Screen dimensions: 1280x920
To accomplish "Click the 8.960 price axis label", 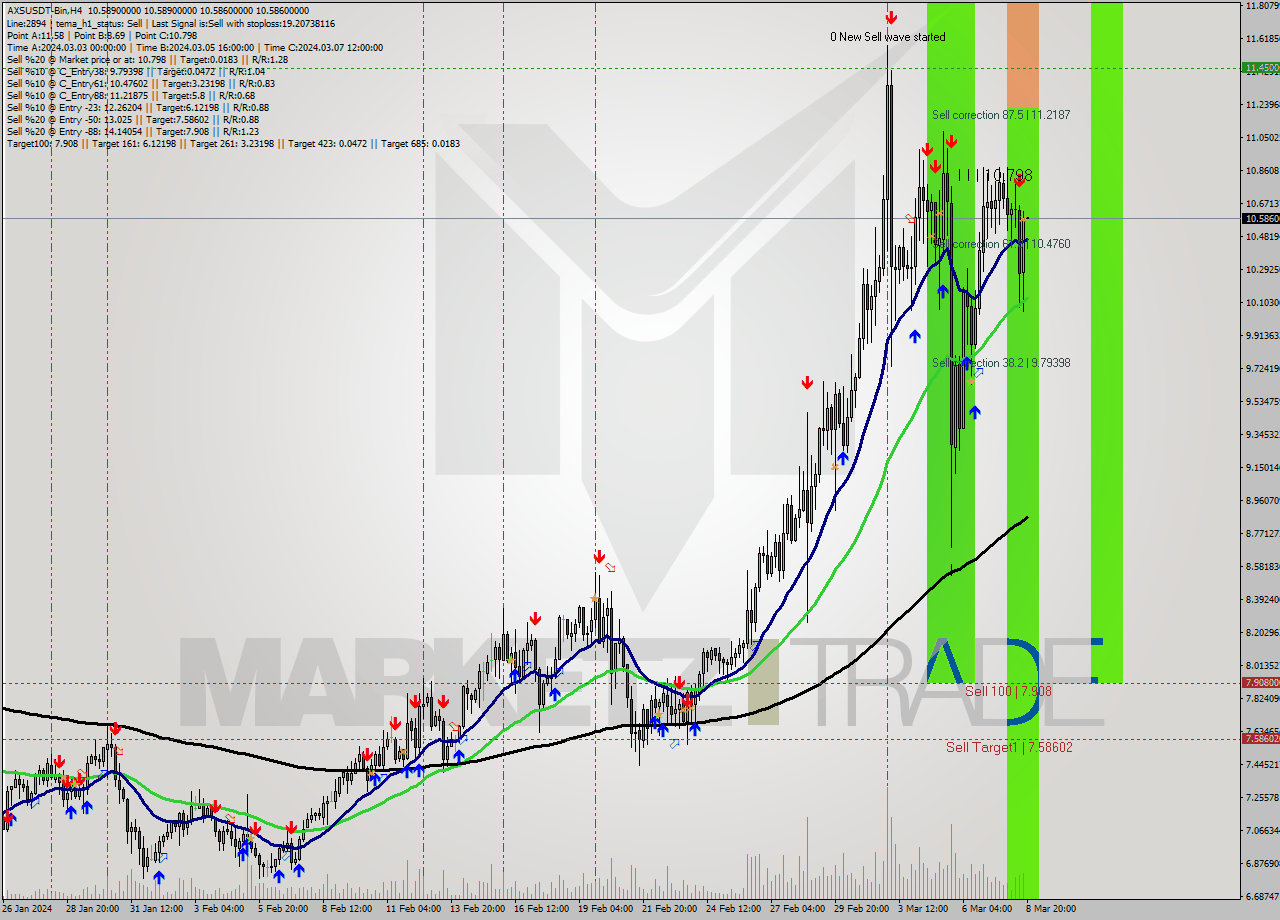I will click(1262, 500).
